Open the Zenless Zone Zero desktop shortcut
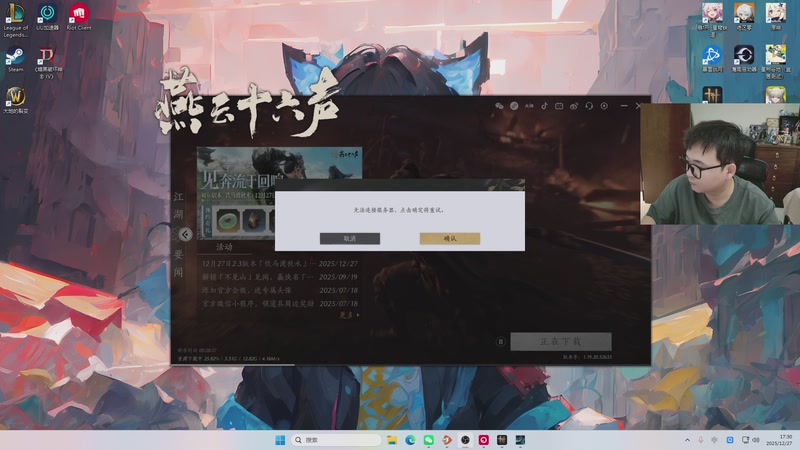Viewport: 800px width, 450px height. (744, 17)
